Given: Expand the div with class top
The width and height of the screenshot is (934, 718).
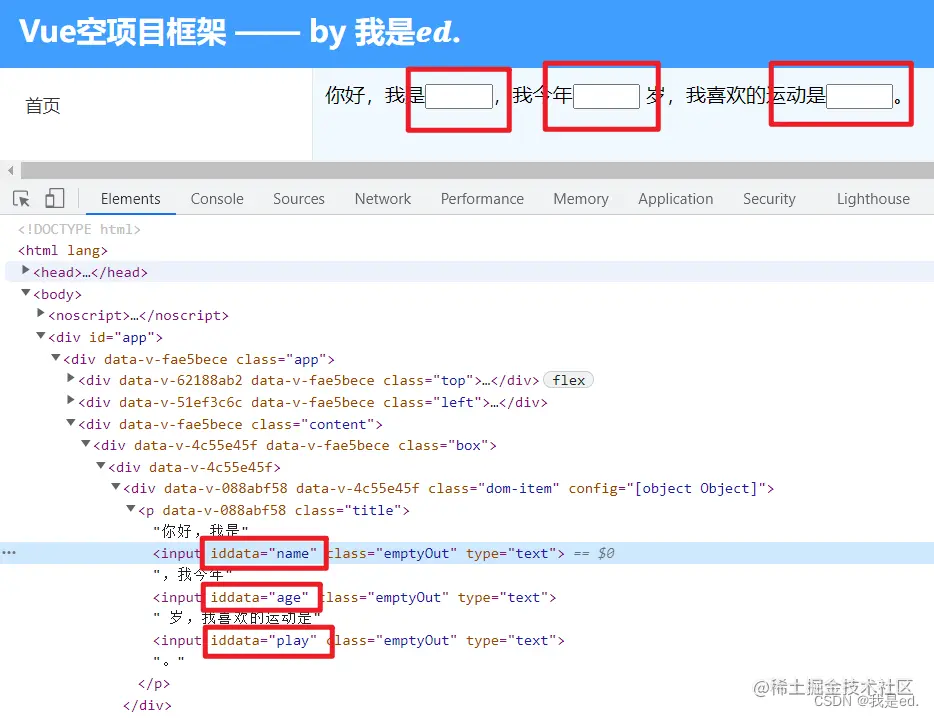Looking at the screenshot, I should click(x=70, y=378).
